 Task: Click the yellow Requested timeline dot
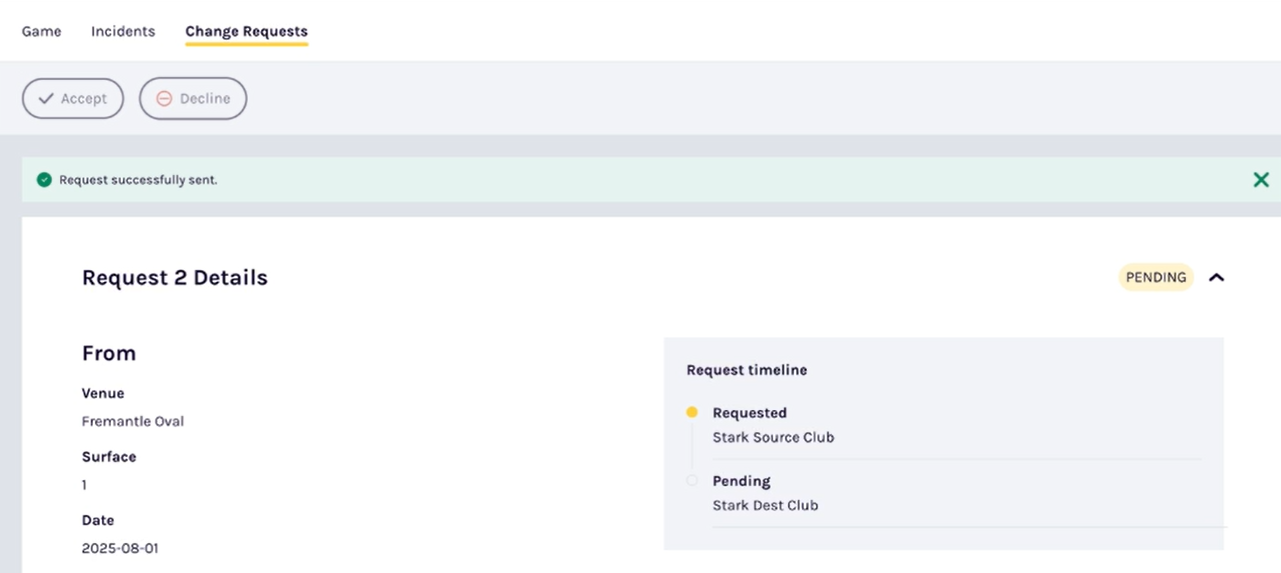tap(692, 412)
